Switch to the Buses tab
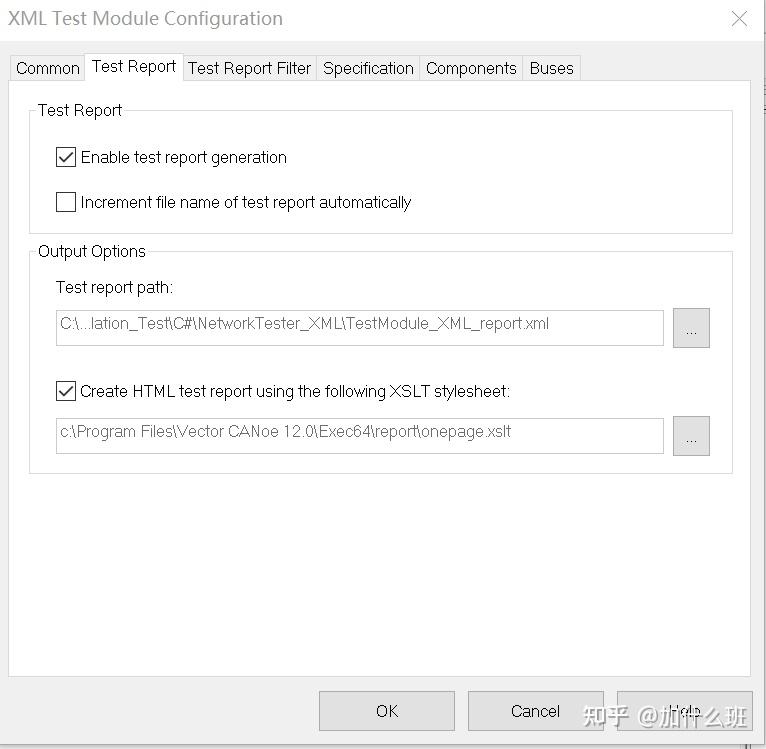This screenshot has height=749, width=766. click(x=551, y=68)
